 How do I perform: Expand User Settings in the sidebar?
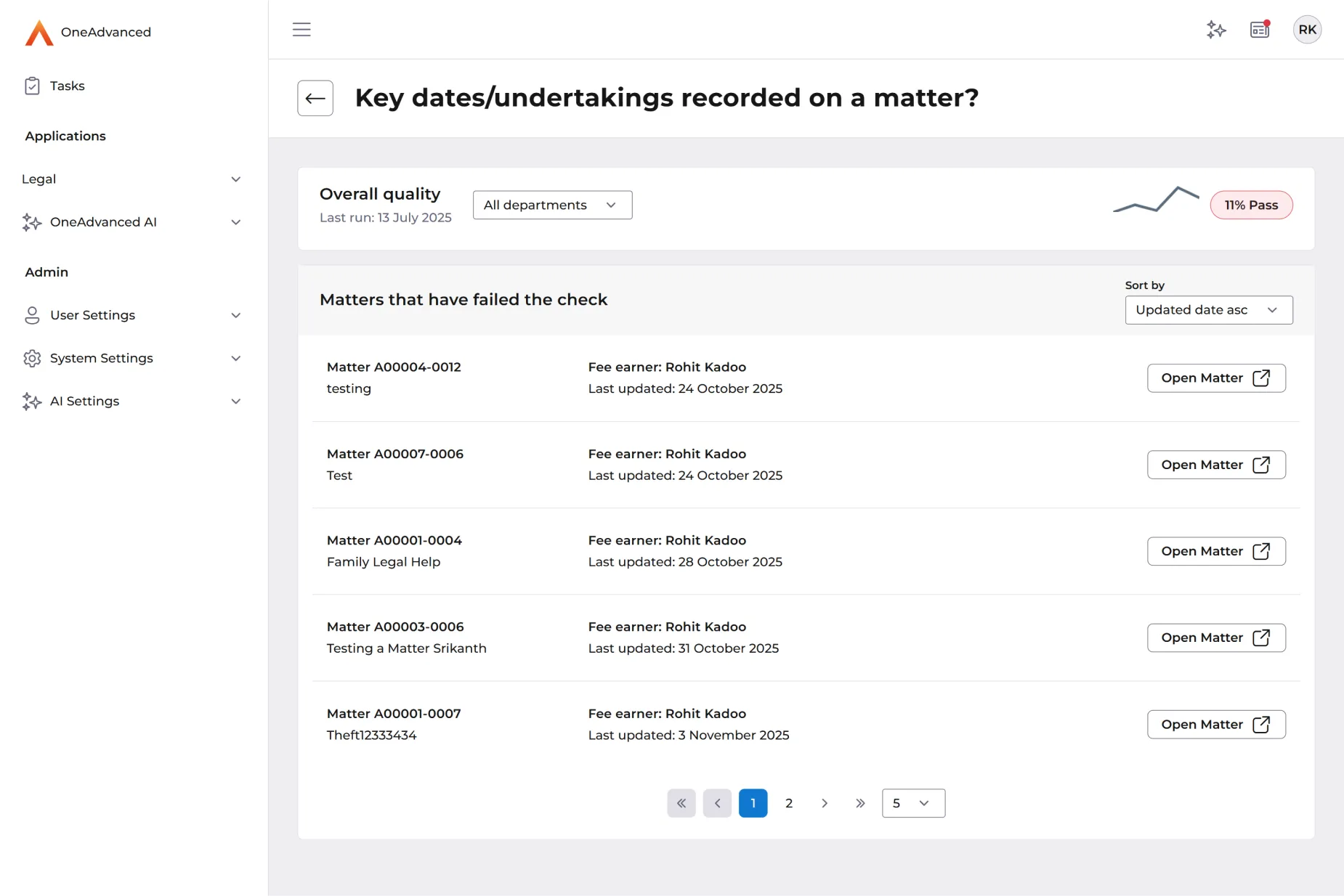pyautogui.click(x=131, y=315)
